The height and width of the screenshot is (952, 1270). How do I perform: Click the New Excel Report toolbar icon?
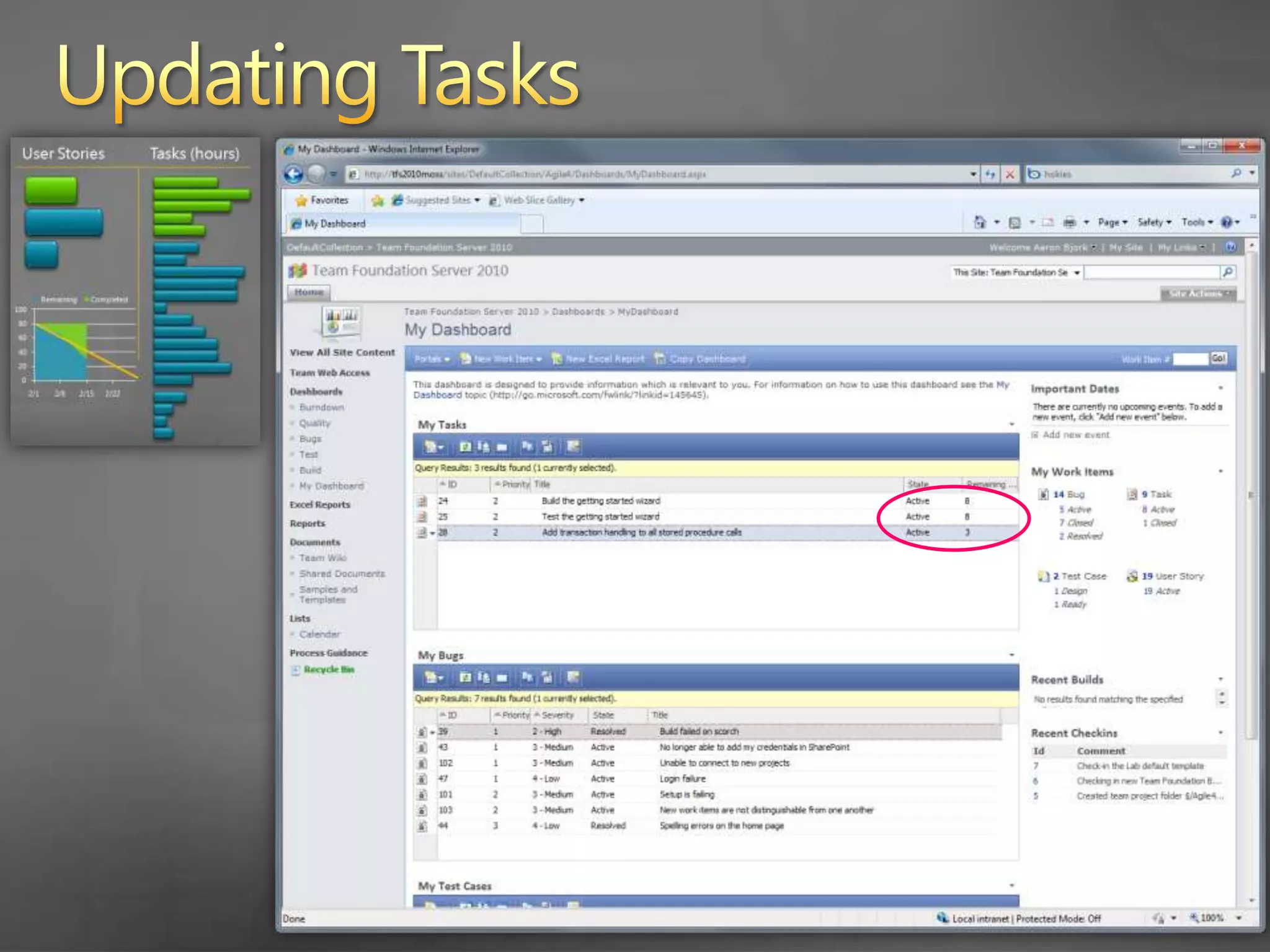coord(557,359)
